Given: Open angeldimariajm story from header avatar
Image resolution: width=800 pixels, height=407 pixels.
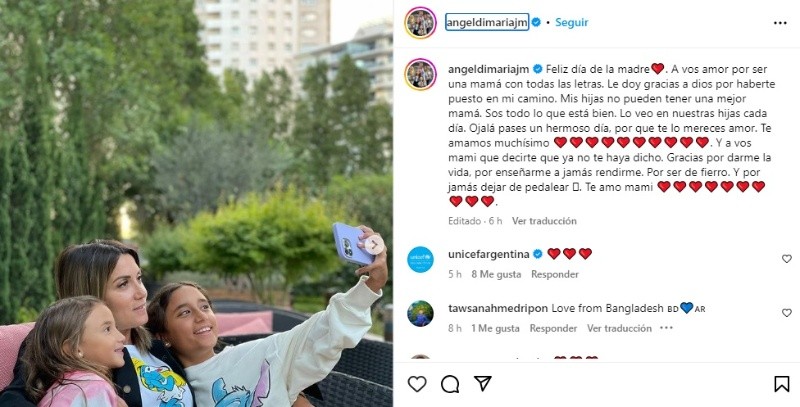Looking at the screenshot, I should [420, 22].
